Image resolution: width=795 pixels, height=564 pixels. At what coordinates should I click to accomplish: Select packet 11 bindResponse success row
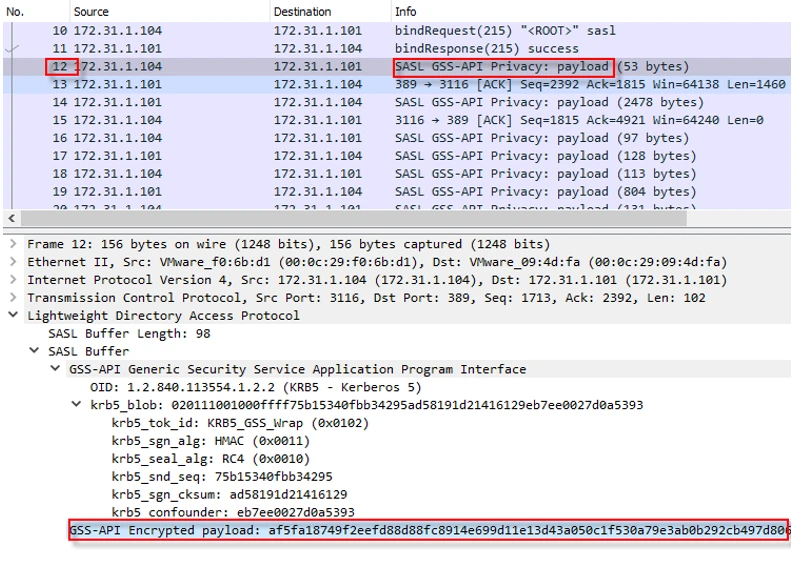[300, 49]
